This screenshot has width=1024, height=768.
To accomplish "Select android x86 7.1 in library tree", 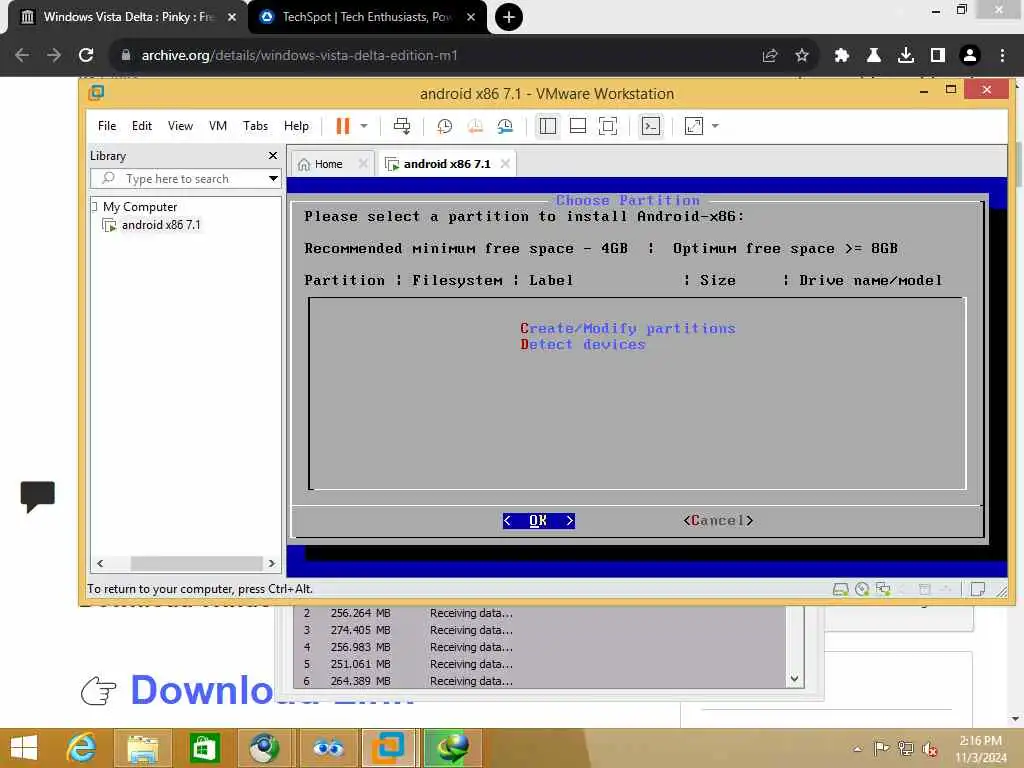I will pyautogui.click(x=161, y=225).
